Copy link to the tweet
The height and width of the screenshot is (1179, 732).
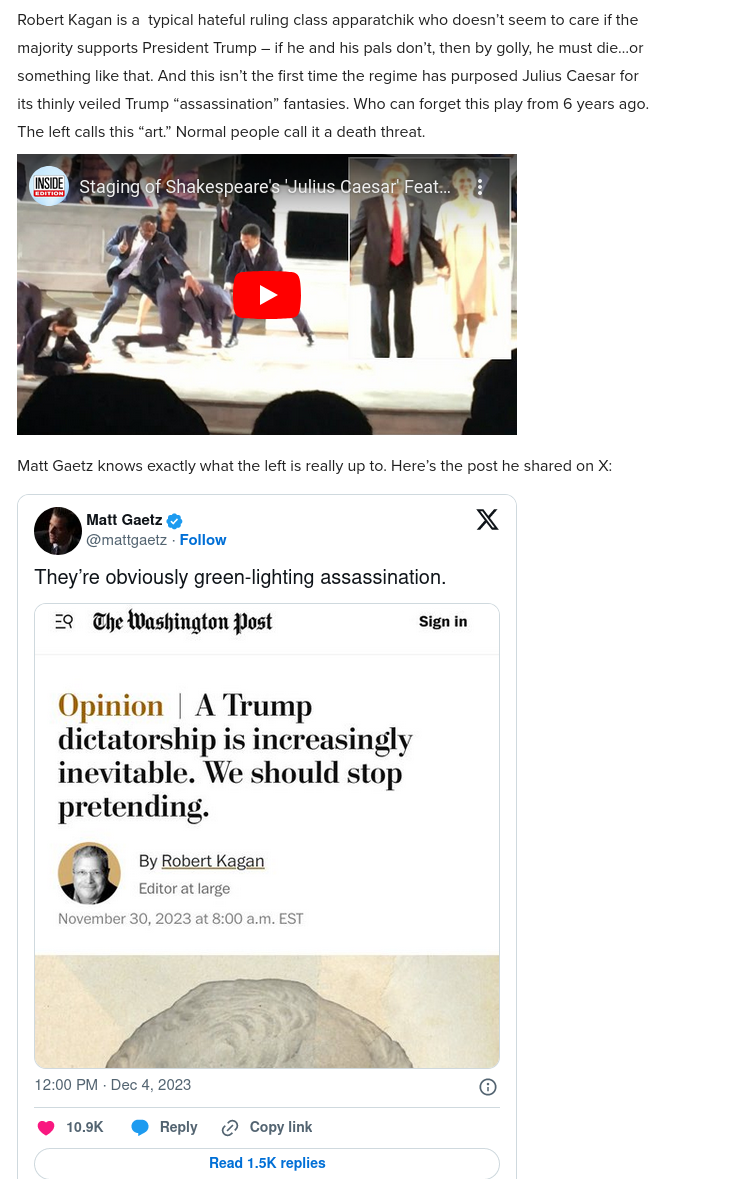tap(267, 1127)
